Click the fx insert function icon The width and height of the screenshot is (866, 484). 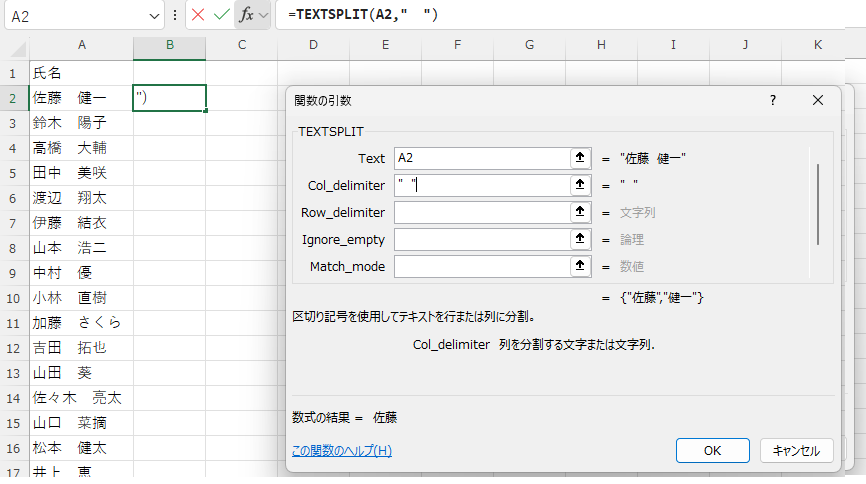coord(246,16)
